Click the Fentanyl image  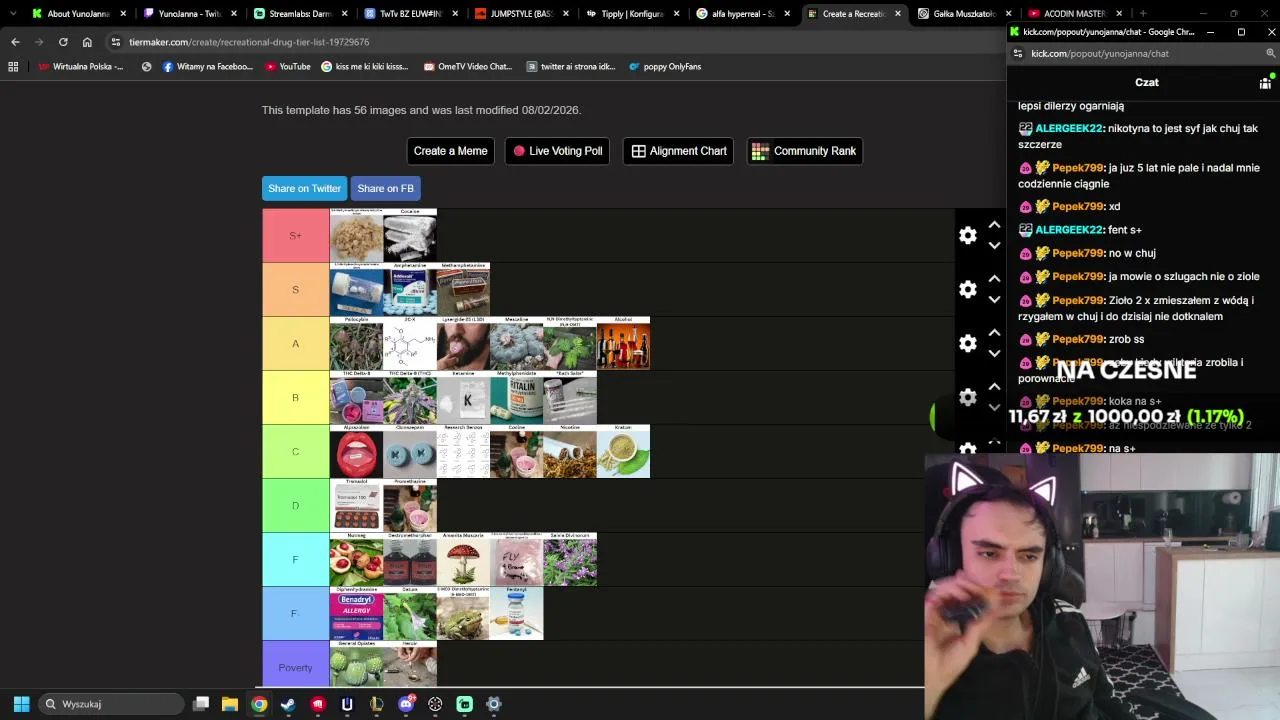pos(517,613)
